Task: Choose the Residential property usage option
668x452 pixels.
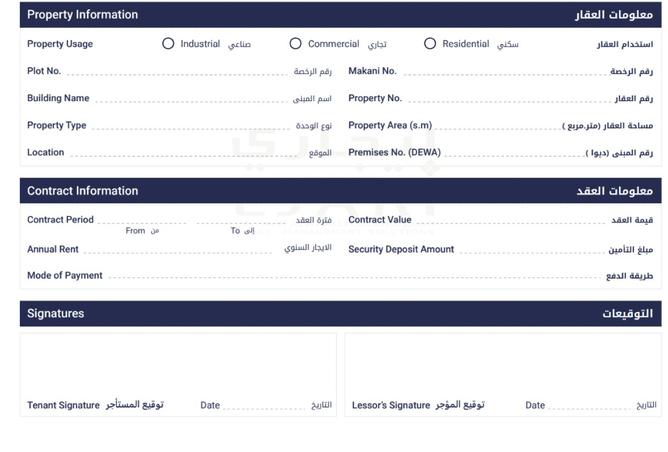Action: click(x=430, y=43)
